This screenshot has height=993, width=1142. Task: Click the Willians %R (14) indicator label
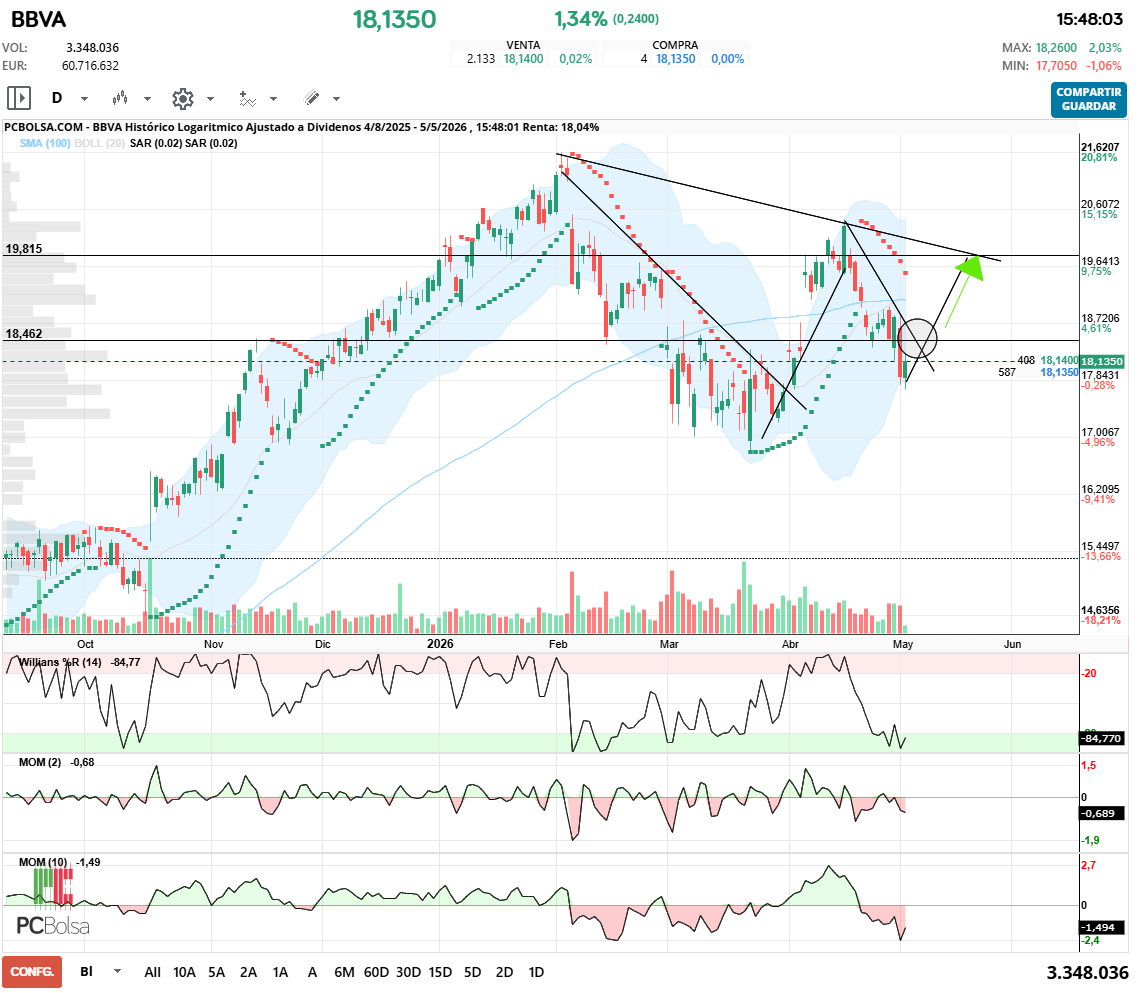point(60,662)
